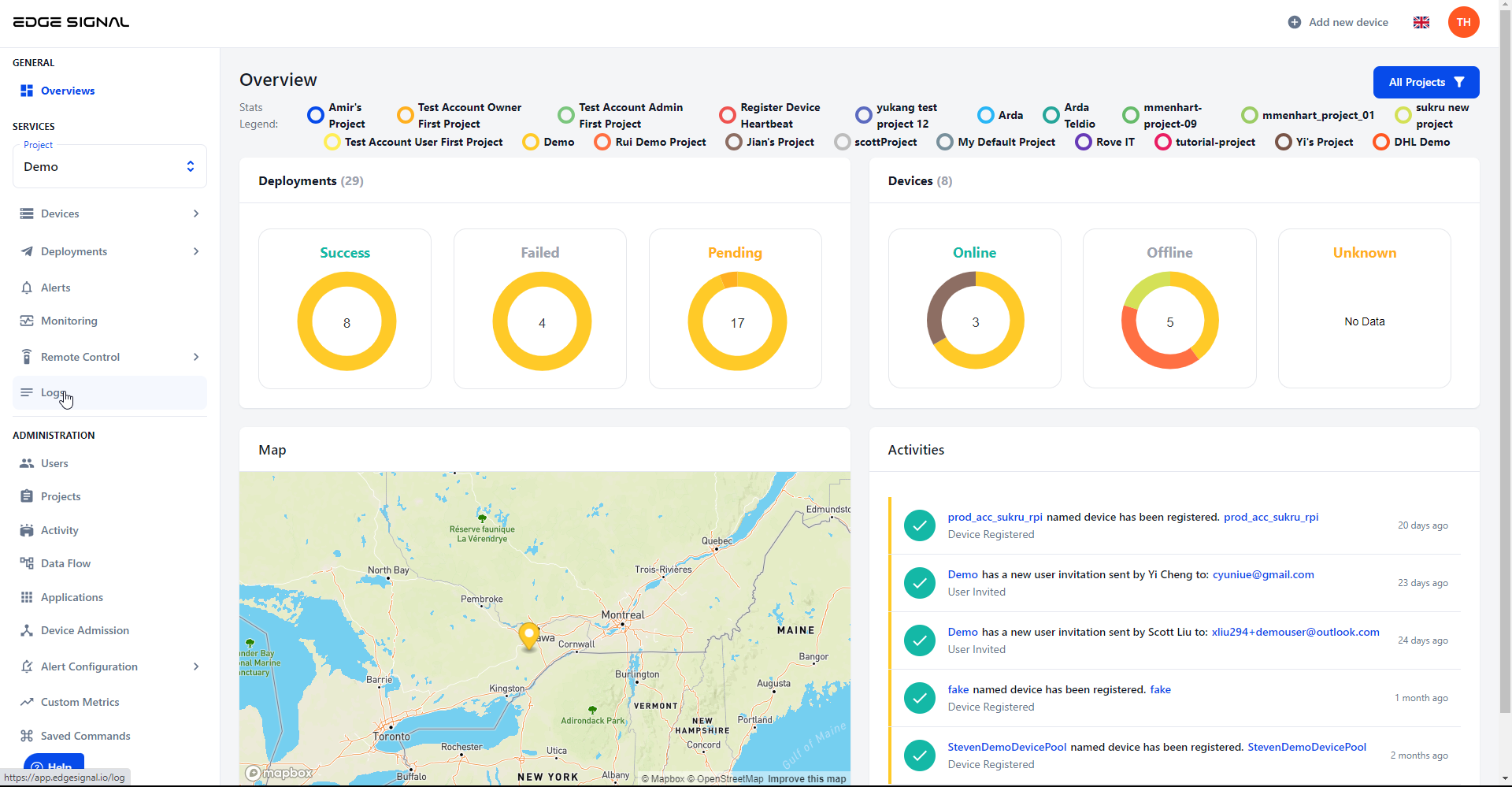
Task: Open the language flag selector
Action: (x=1421, y=22)
